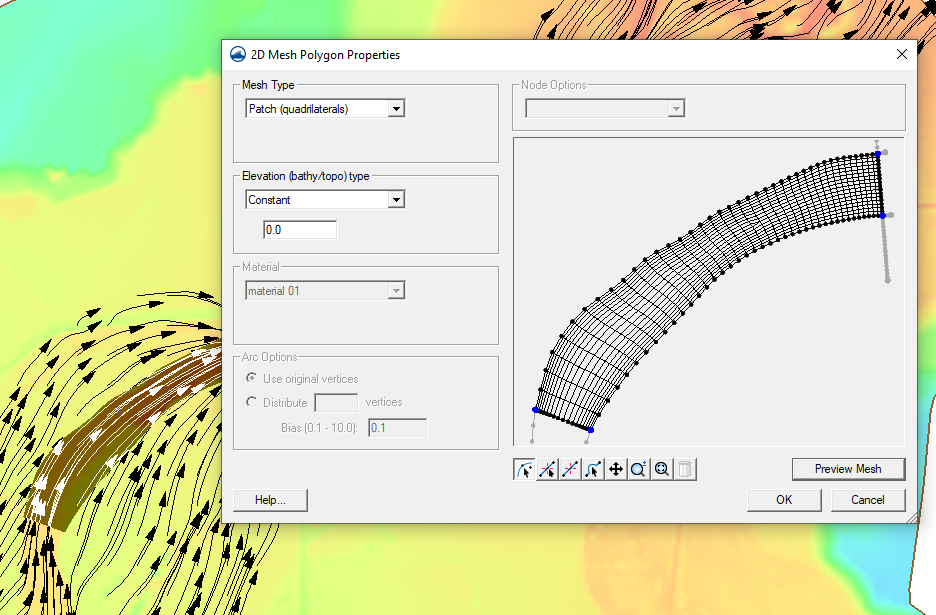Screen dimensions: 936x615
Task: Choose the merge arcs tool
Action: pyautogui.click(x=570, y=468)
